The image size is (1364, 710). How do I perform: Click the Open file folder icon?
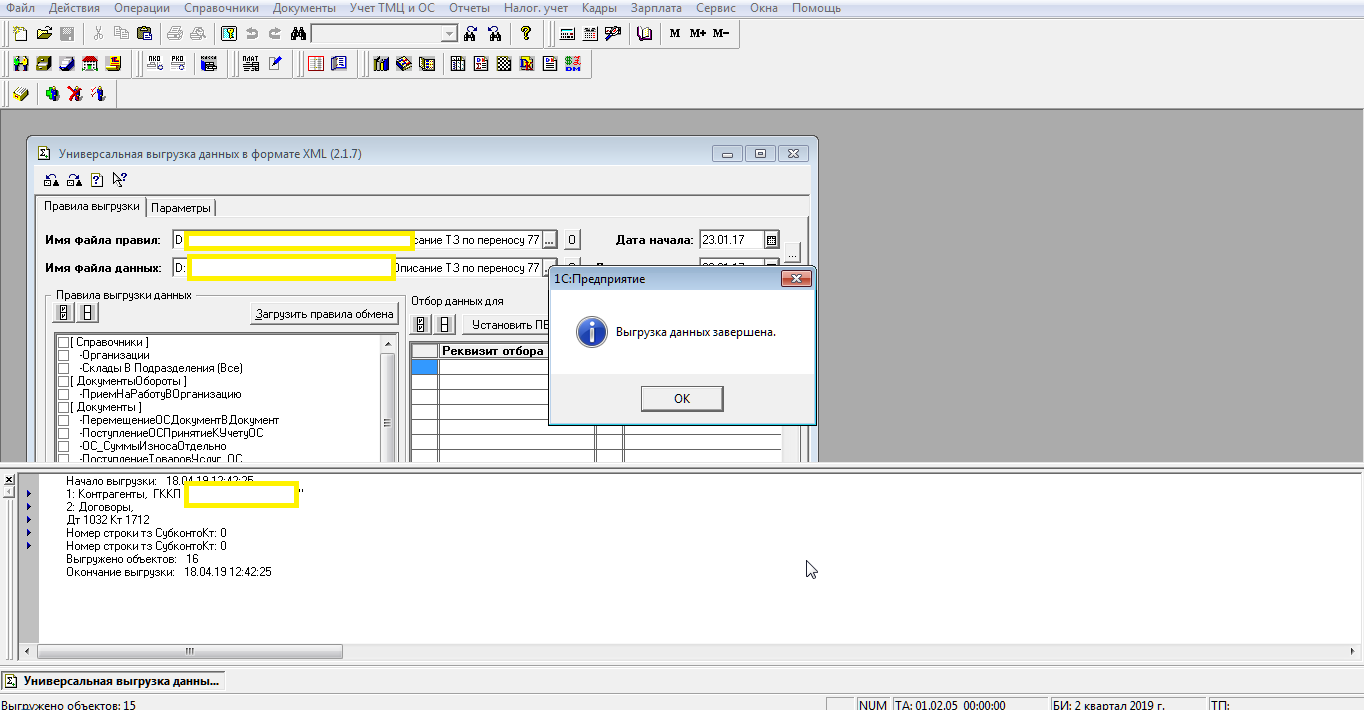coord(44,33)
